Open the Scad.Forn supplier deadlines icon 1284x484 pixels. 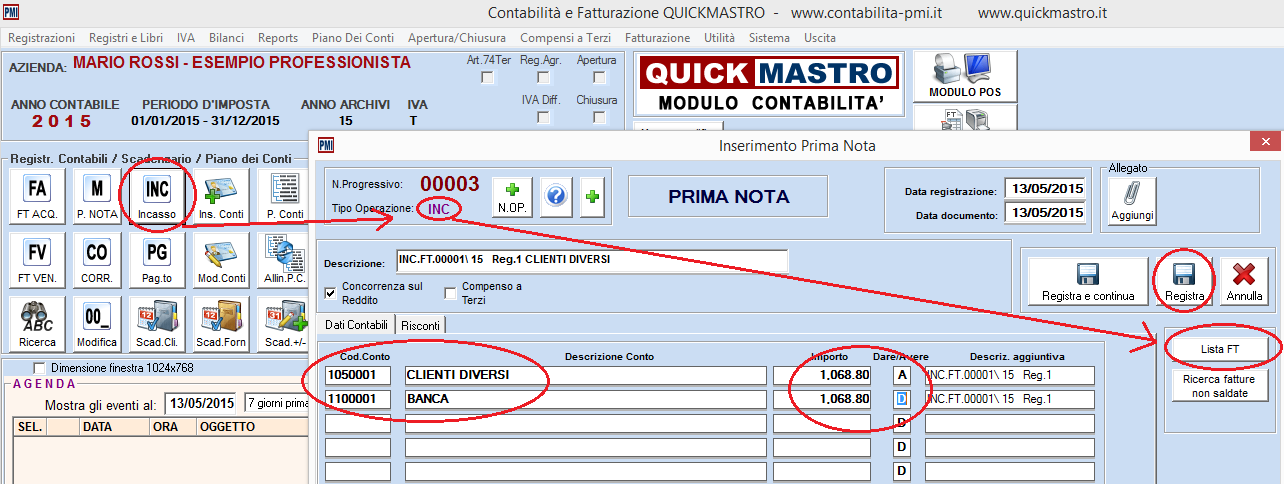click(221, 323)
